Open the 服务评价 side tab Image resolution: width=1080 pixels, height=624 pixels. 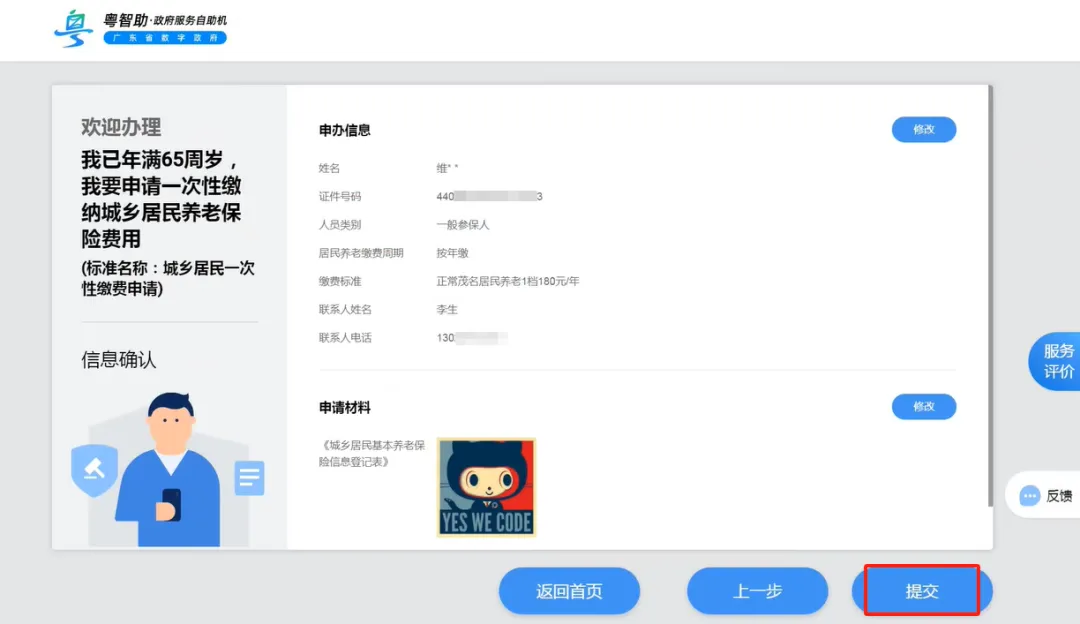point(1058,361)
